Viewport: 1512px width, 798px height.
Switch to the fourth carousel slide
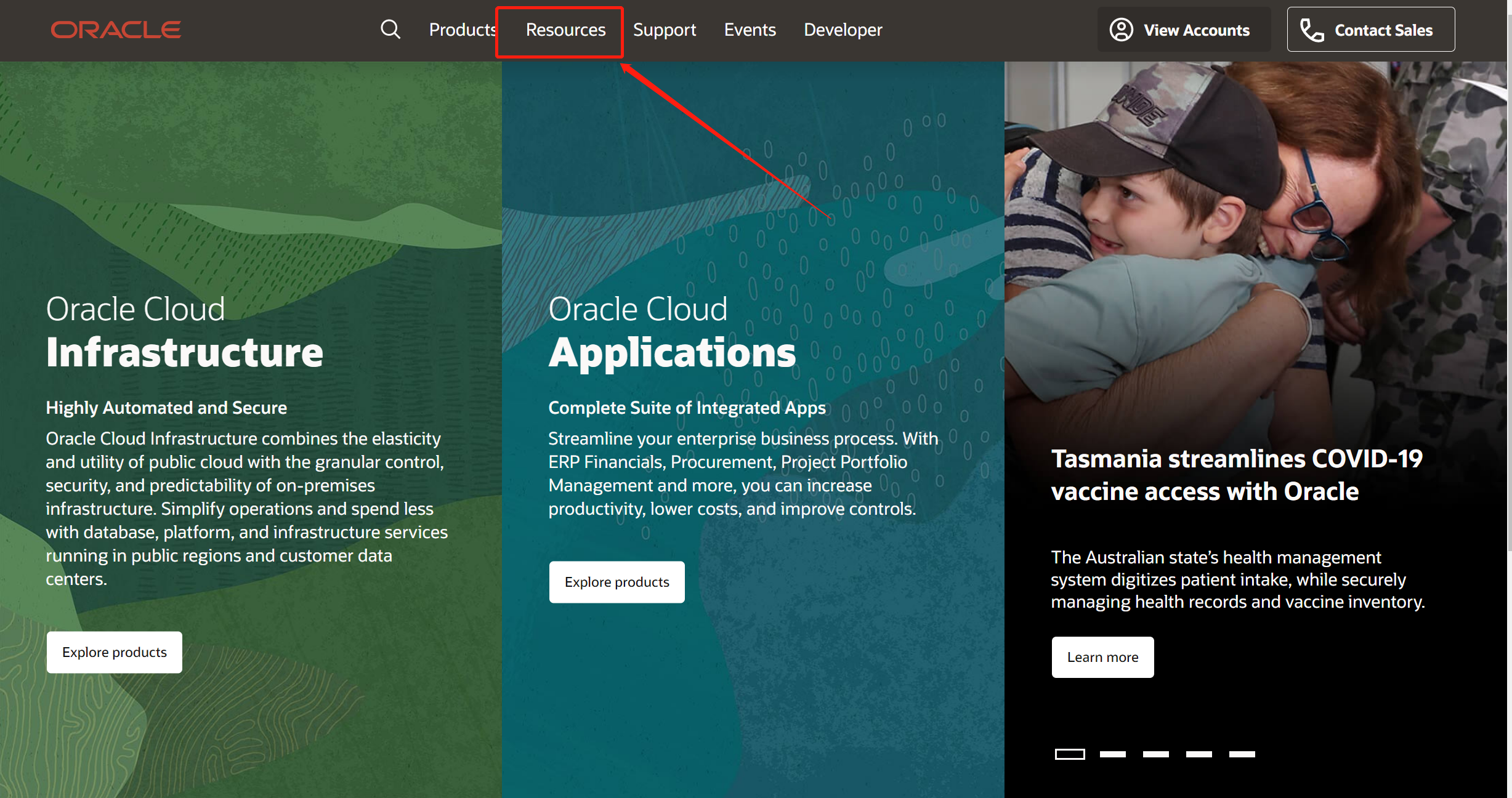click(x=1199, y=754)
